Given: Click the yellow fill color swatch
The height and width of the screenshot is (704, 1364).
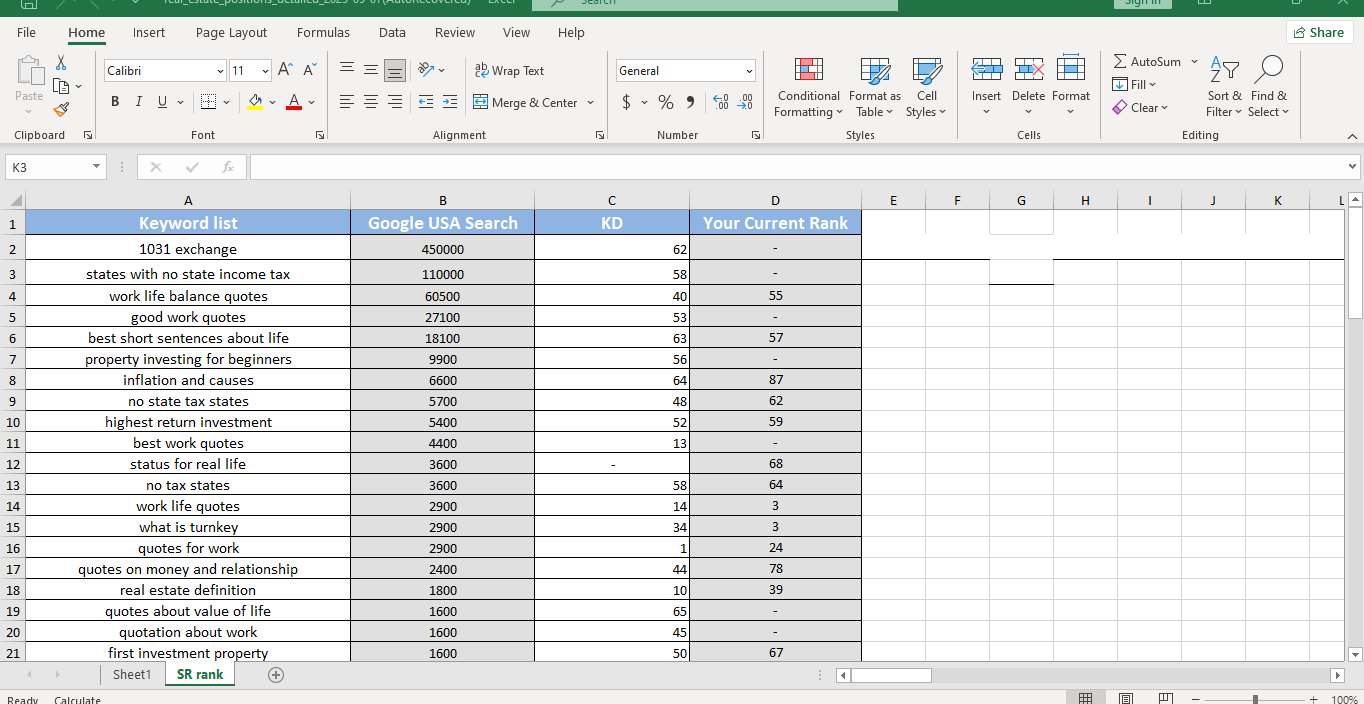Looking at the screenshot, I should 255,102.
